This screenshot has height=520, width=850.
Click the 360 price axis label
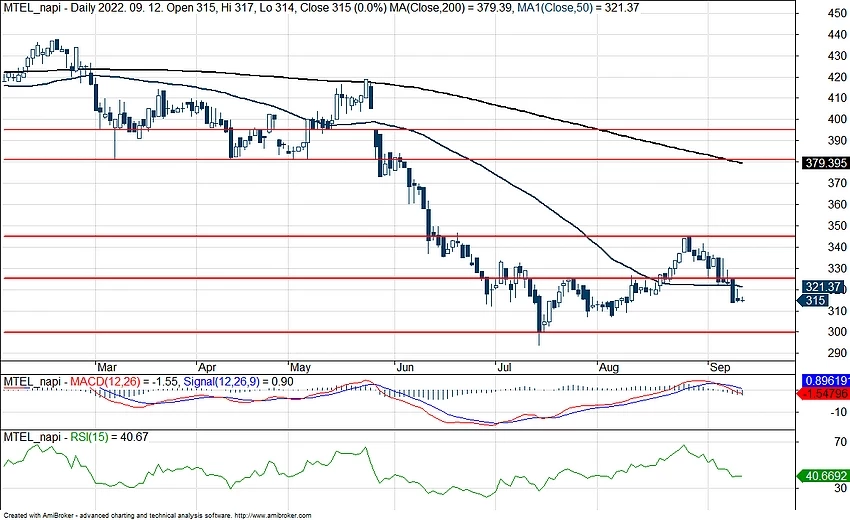coord(837,204)
